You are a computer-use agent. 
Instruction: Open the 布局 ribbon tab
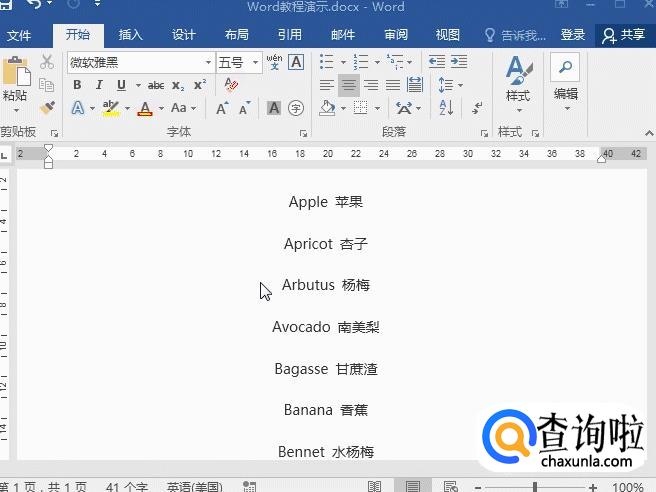[x=237, y=35]
